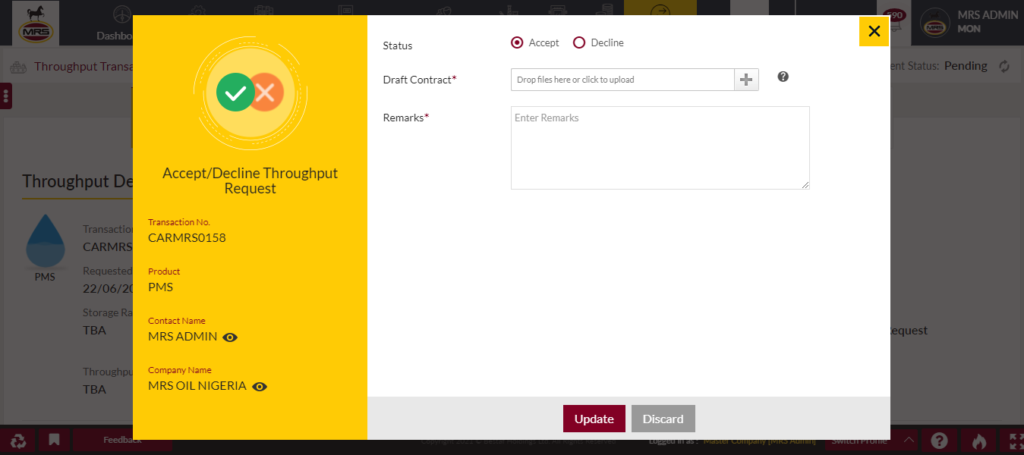Focus the Enter Remarks text area
Image resolution: width=1024 pixels, height=455 pixels.
660,148
